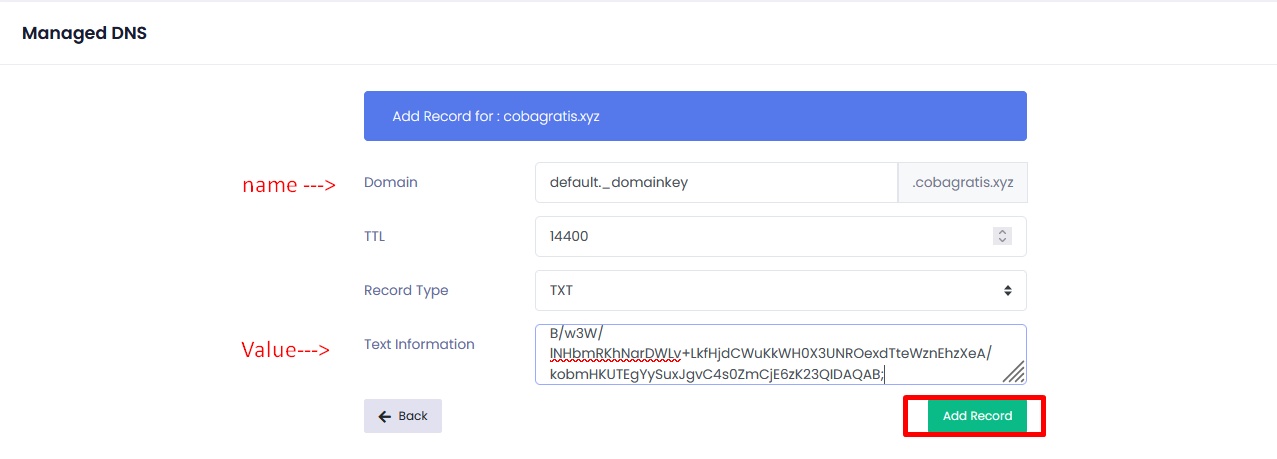1277x459 pixels.
Task: Open the Record Type dropdown showing TXT
Action: point(780,290)
